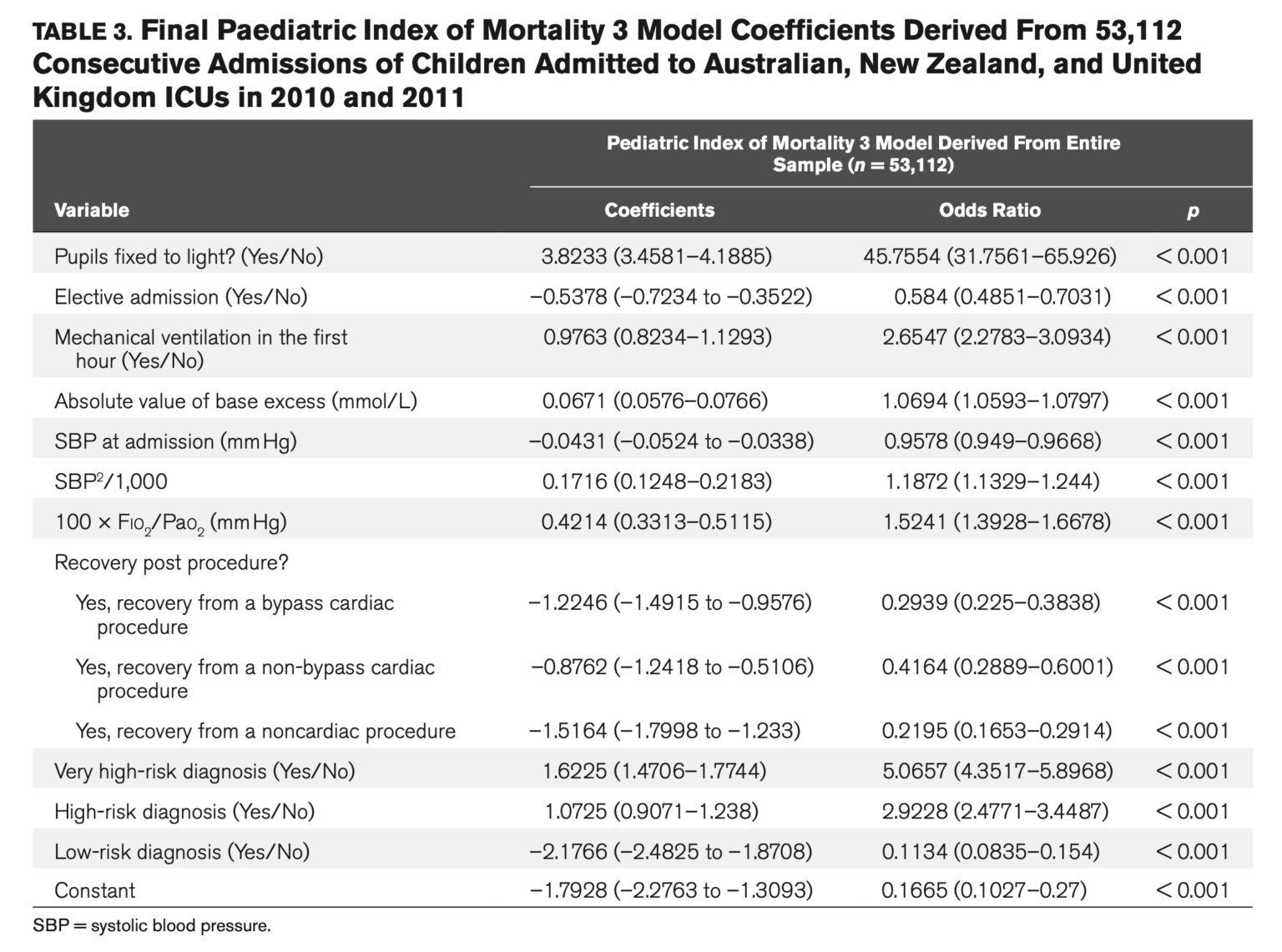Click the 'Odds Ratio' column header

point(990,209)
